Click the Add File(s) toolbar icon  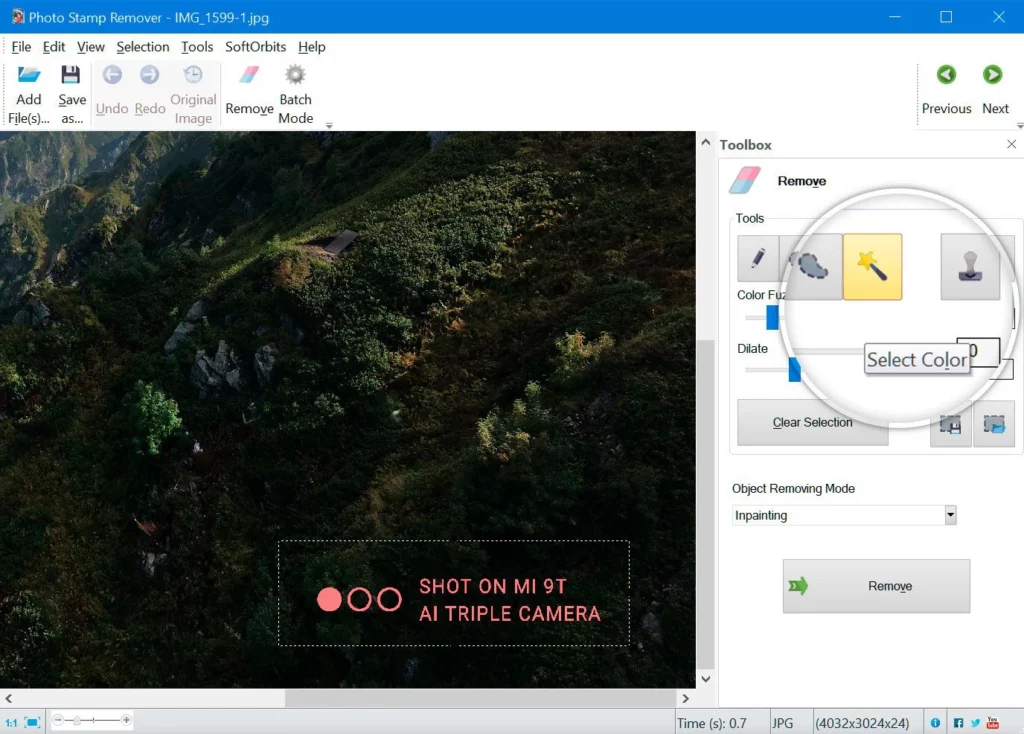29,95
